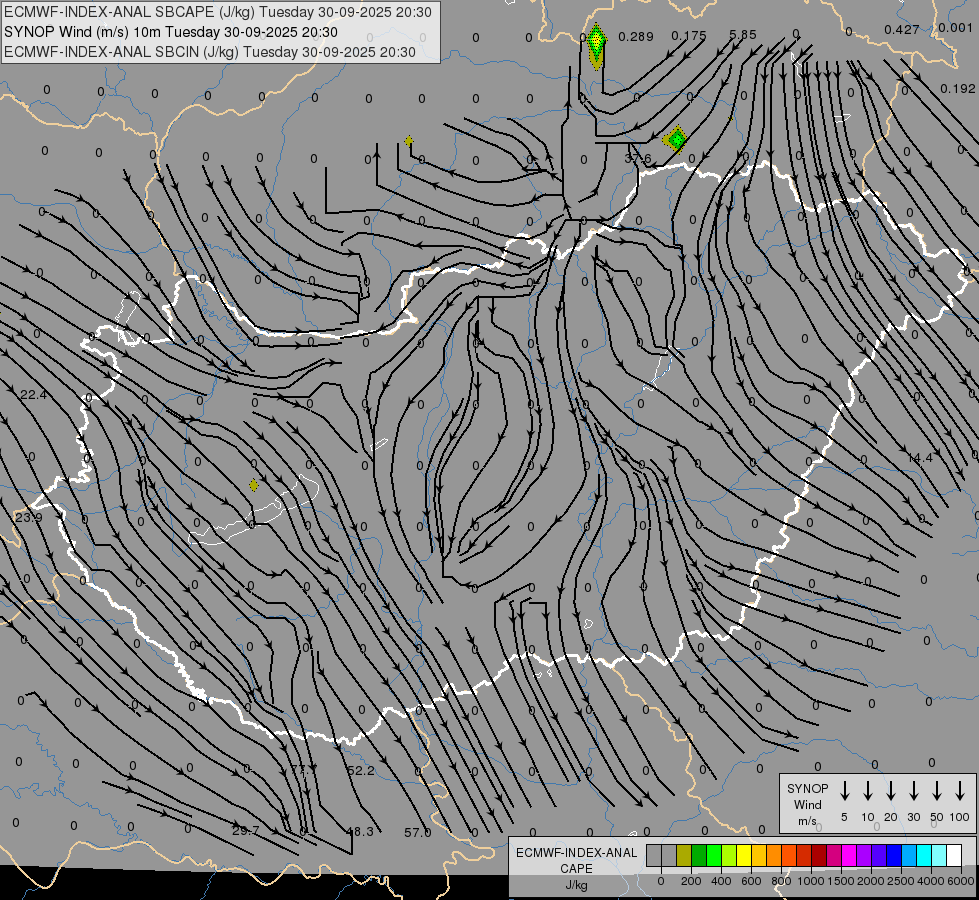The height and width of the screenshot is (900, 979).
Task: Click the value 5.85 at the top
Action: 743,35
